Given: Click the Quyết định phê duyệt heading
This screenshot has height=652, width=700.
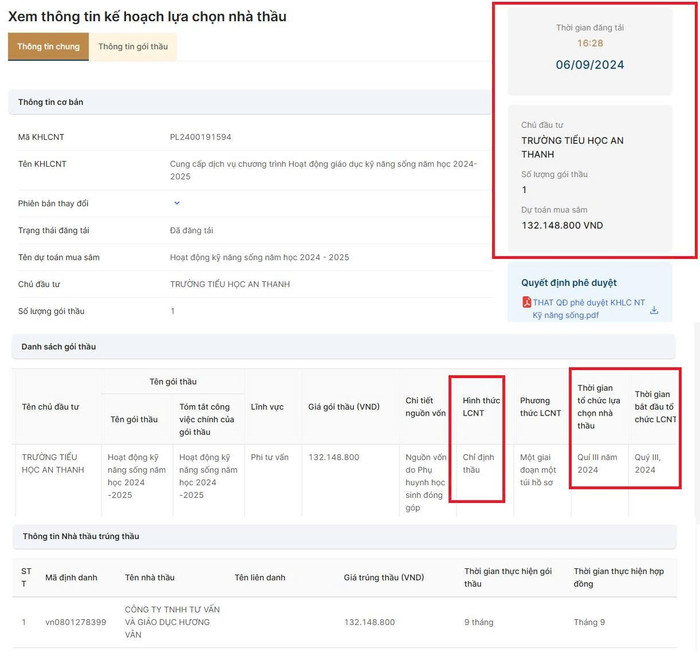Looking at the screenshot, I should click(x=569, y=283).
